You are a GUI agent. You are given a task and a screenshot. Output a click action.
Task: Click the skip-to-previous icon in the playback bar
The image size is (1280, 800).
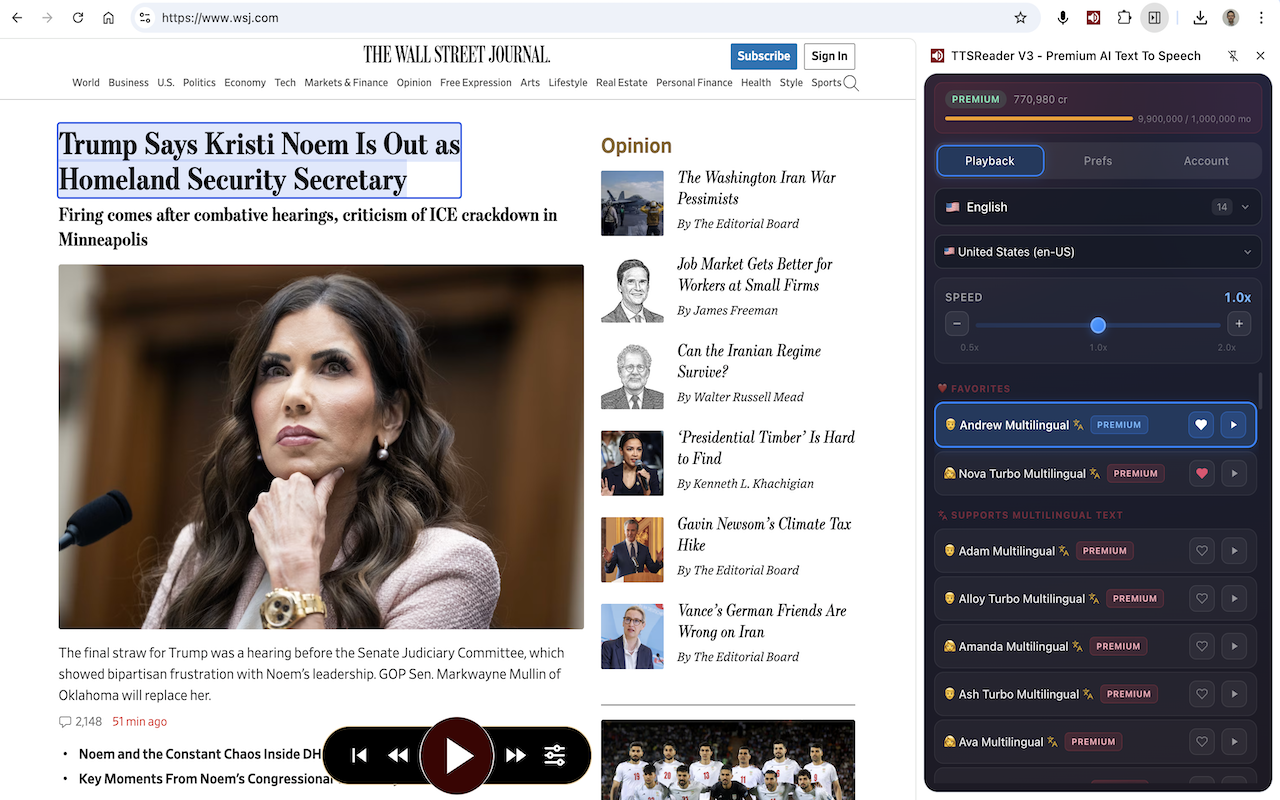(359, 755)
